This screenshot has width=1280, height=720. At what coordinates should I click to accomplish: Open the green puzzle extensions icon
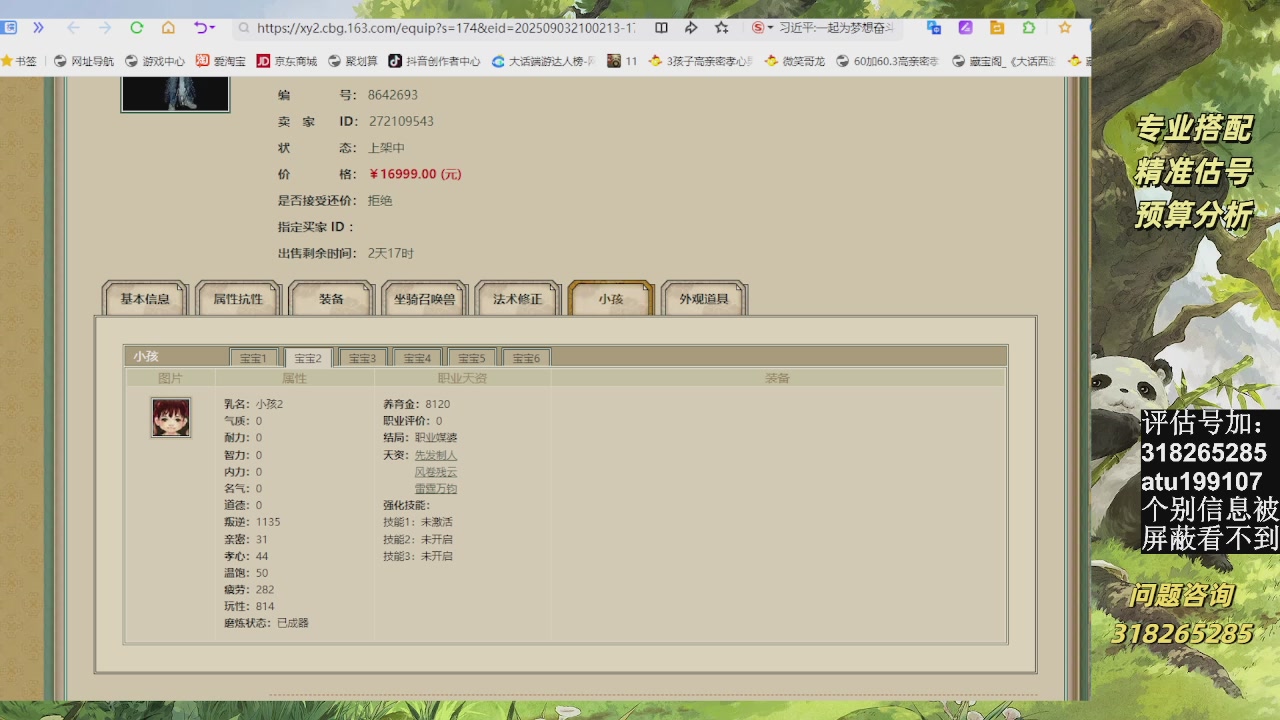pyautogui.click(x=1028, y=28)
